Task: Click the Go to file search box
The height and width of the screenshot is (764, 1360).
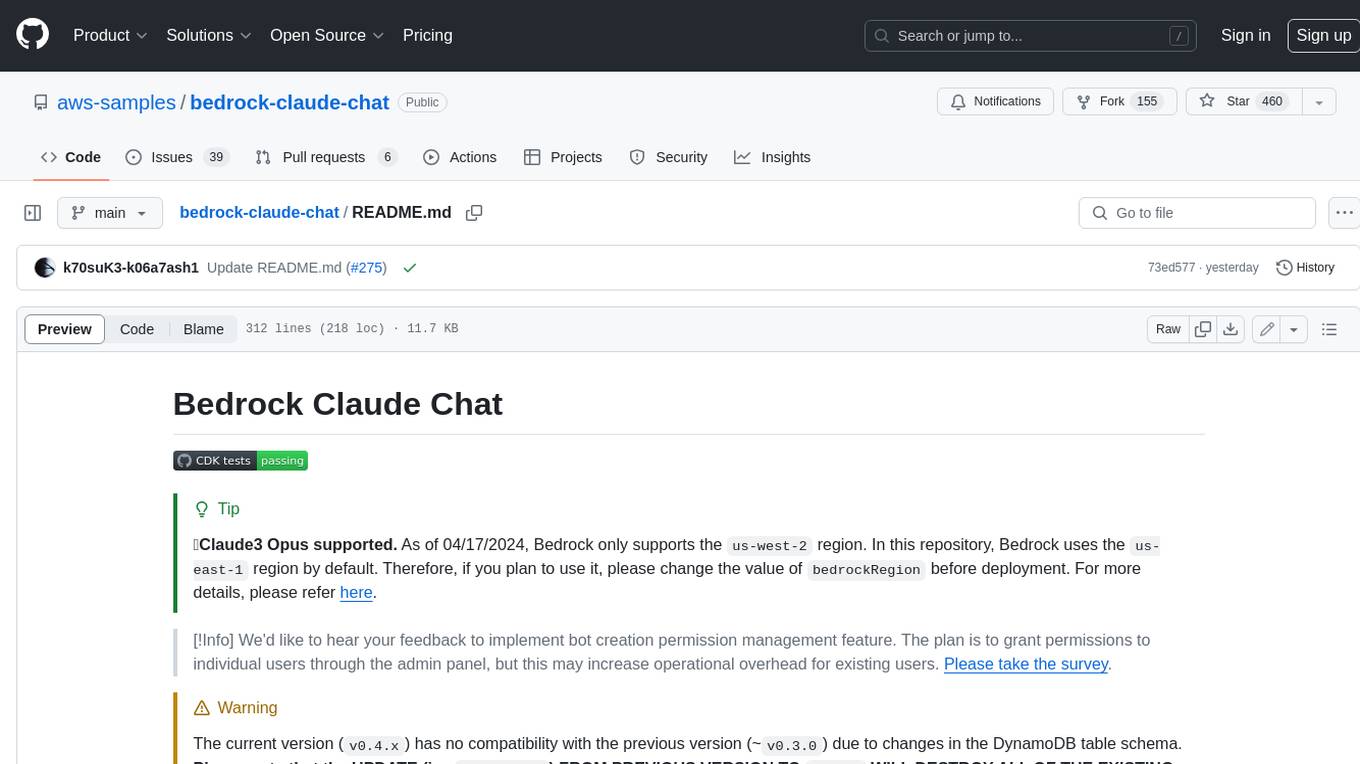Action: click(x=1197, y=213)
